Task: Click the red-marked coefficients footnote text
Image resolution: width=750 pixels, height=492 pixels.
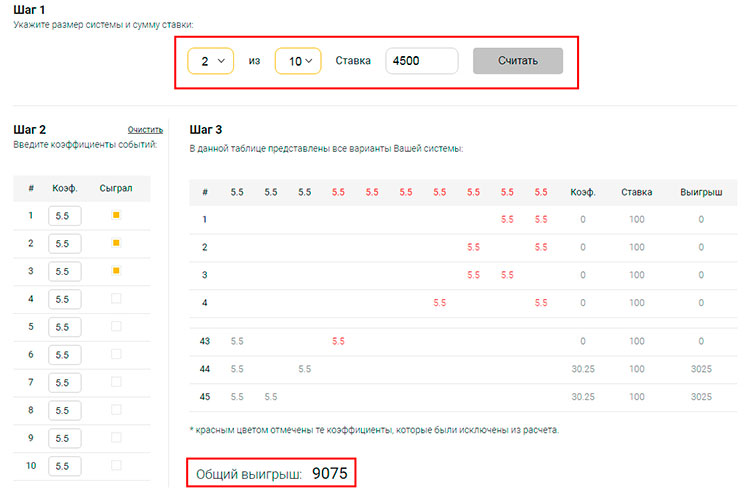Action: coord(374,430)
